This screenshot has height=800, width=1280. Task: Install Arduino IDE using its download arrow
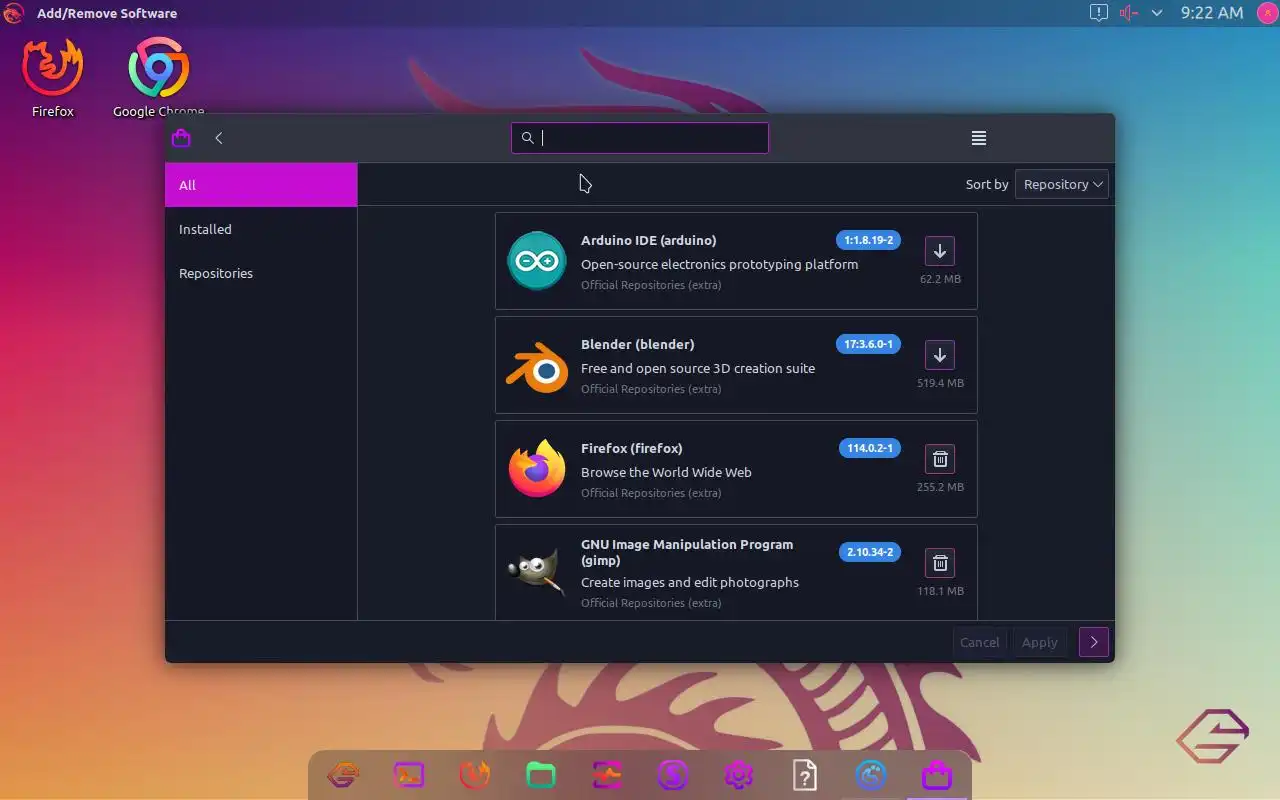(x=939, y=251)
